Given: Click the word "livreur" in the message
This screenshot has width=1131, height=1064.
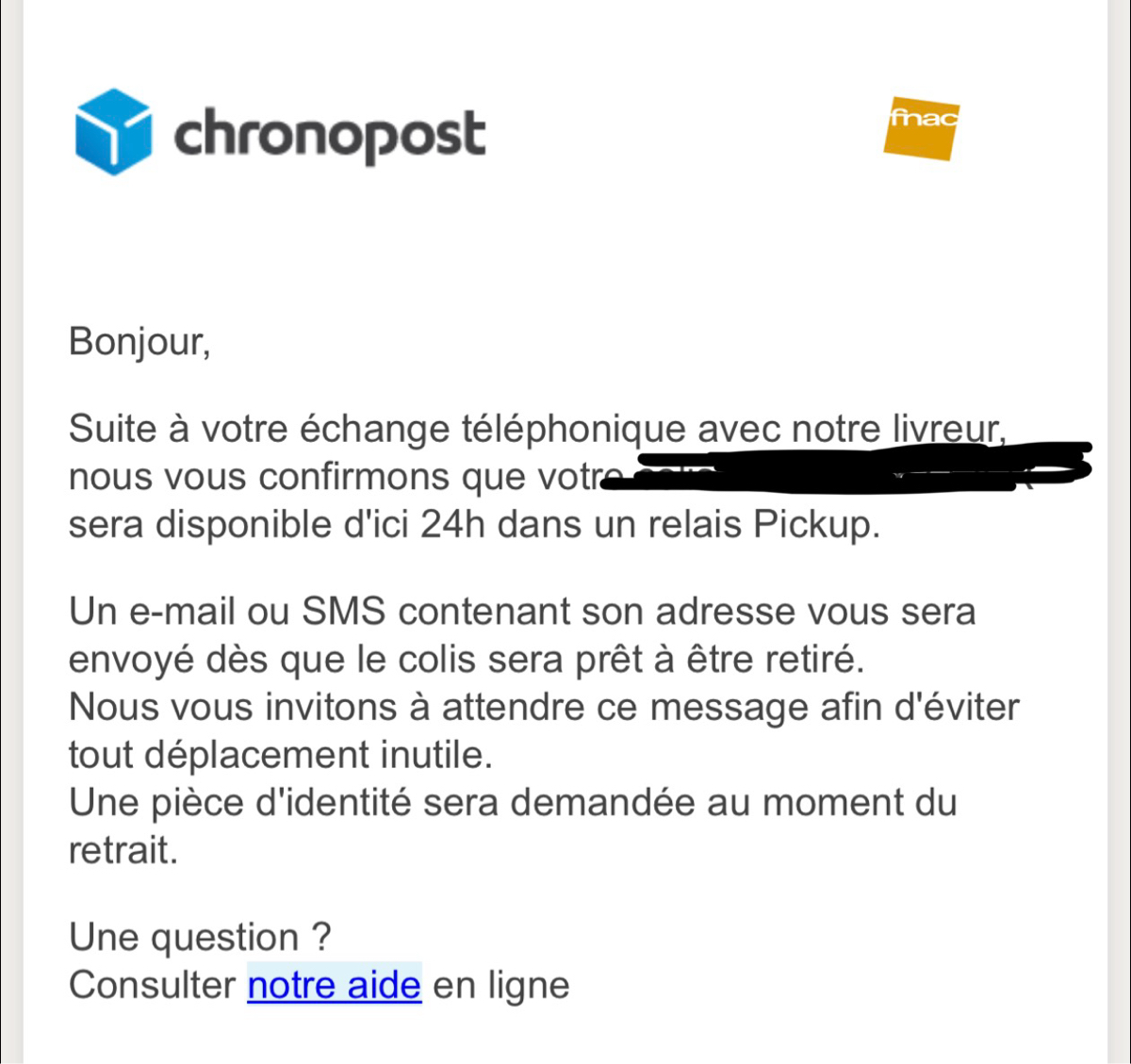Looking at the screenshot, I should (x=946, y=430).
